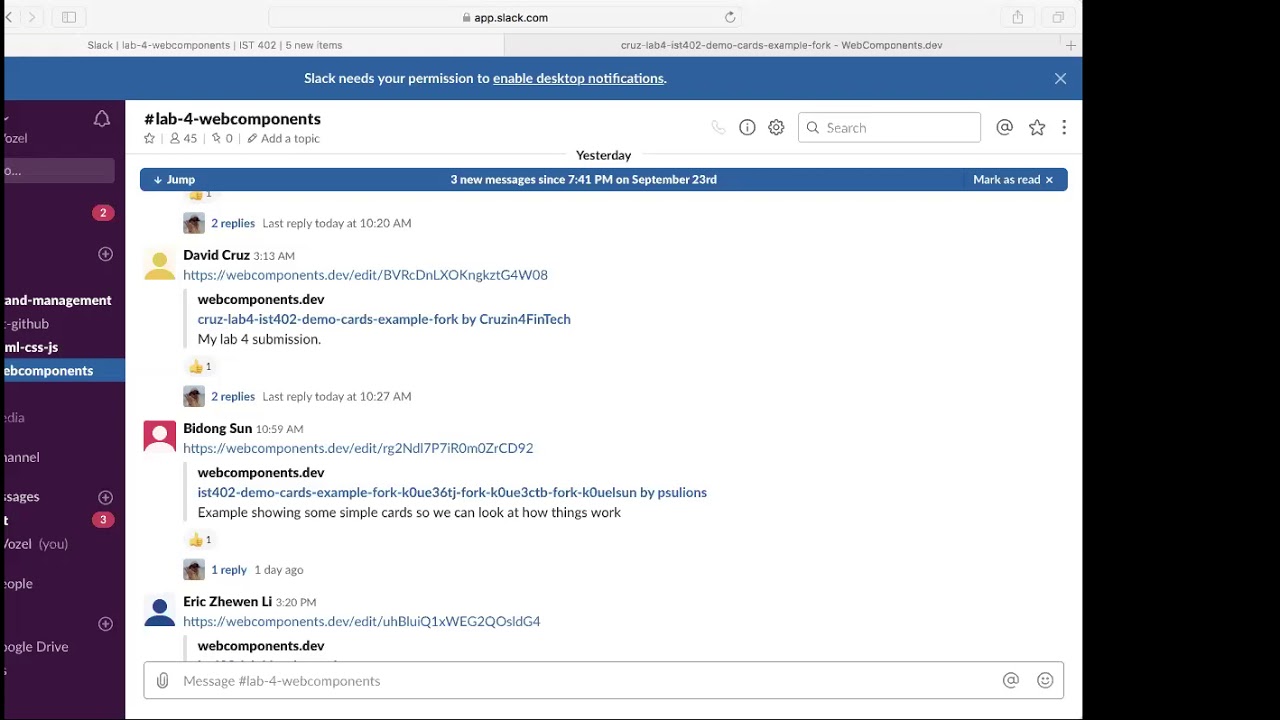The width and height of the screenshot is (1280, 720).
Task: Click David Cruz's yellow avatar
Action: tap(159, 264)
